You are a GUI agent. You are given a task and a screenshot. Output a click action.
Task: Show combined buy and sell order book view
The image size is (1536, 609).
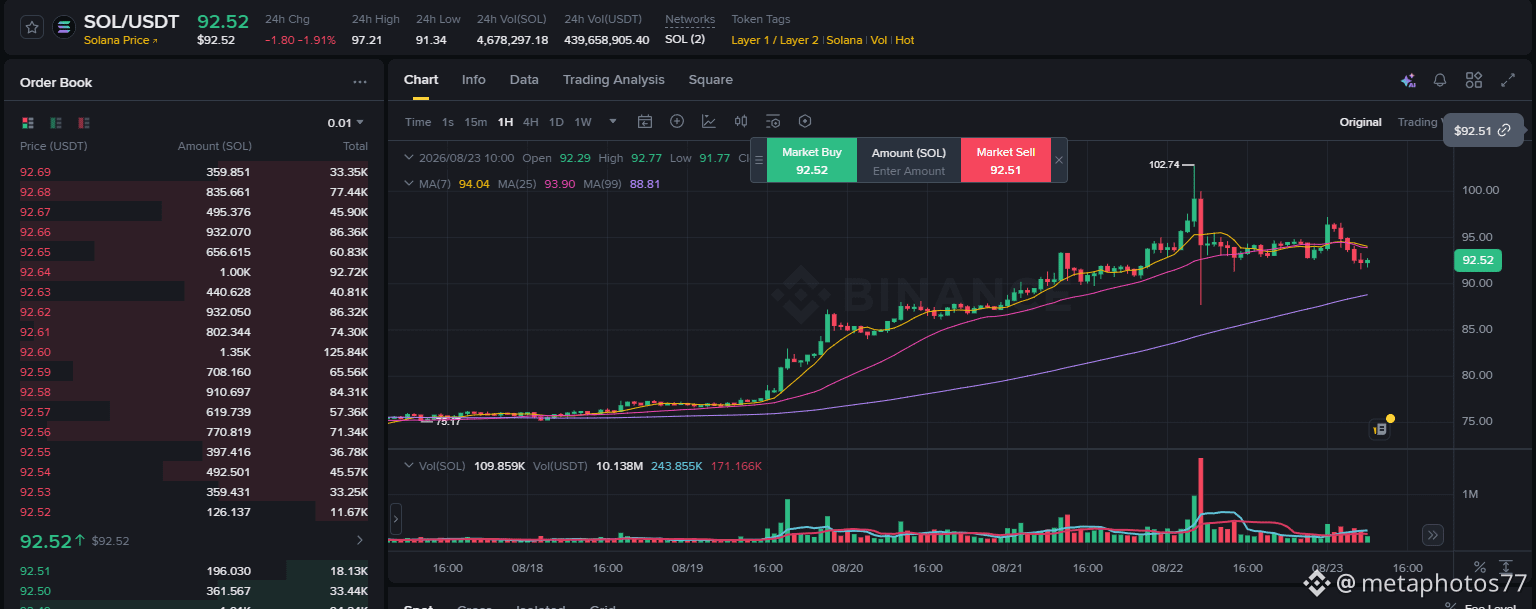28,123
